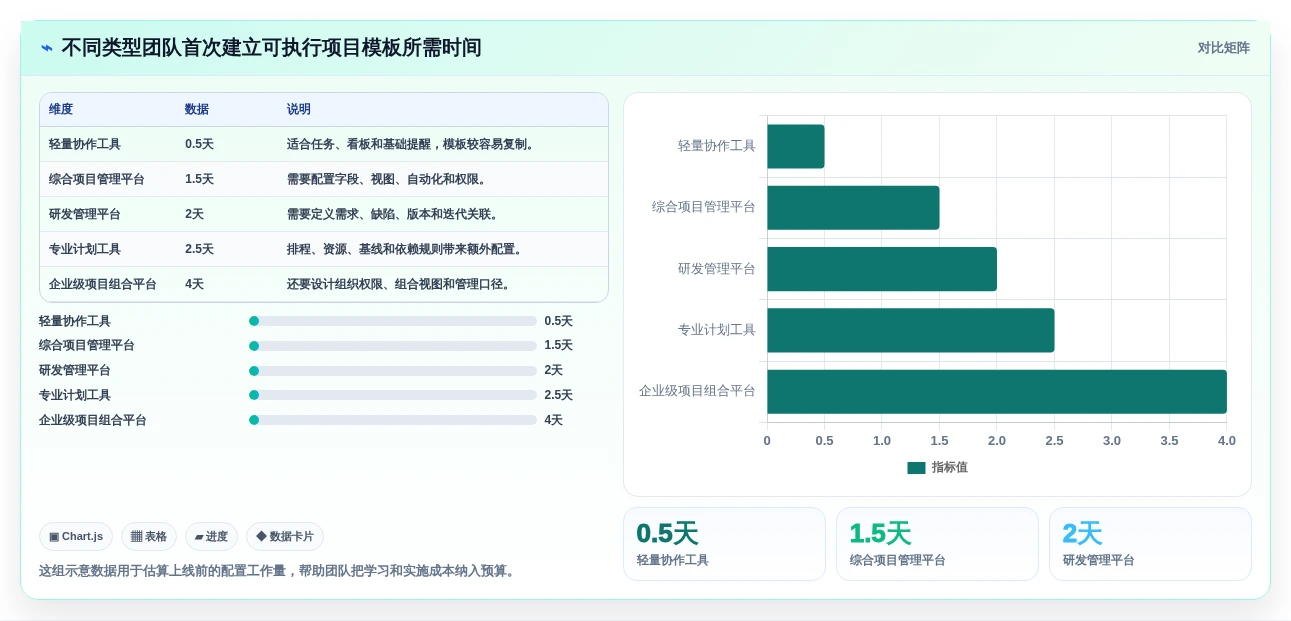The image size is (1291, 621).
Task: Click table cell 轻量协作工具
Action: (x=85, y=145)
